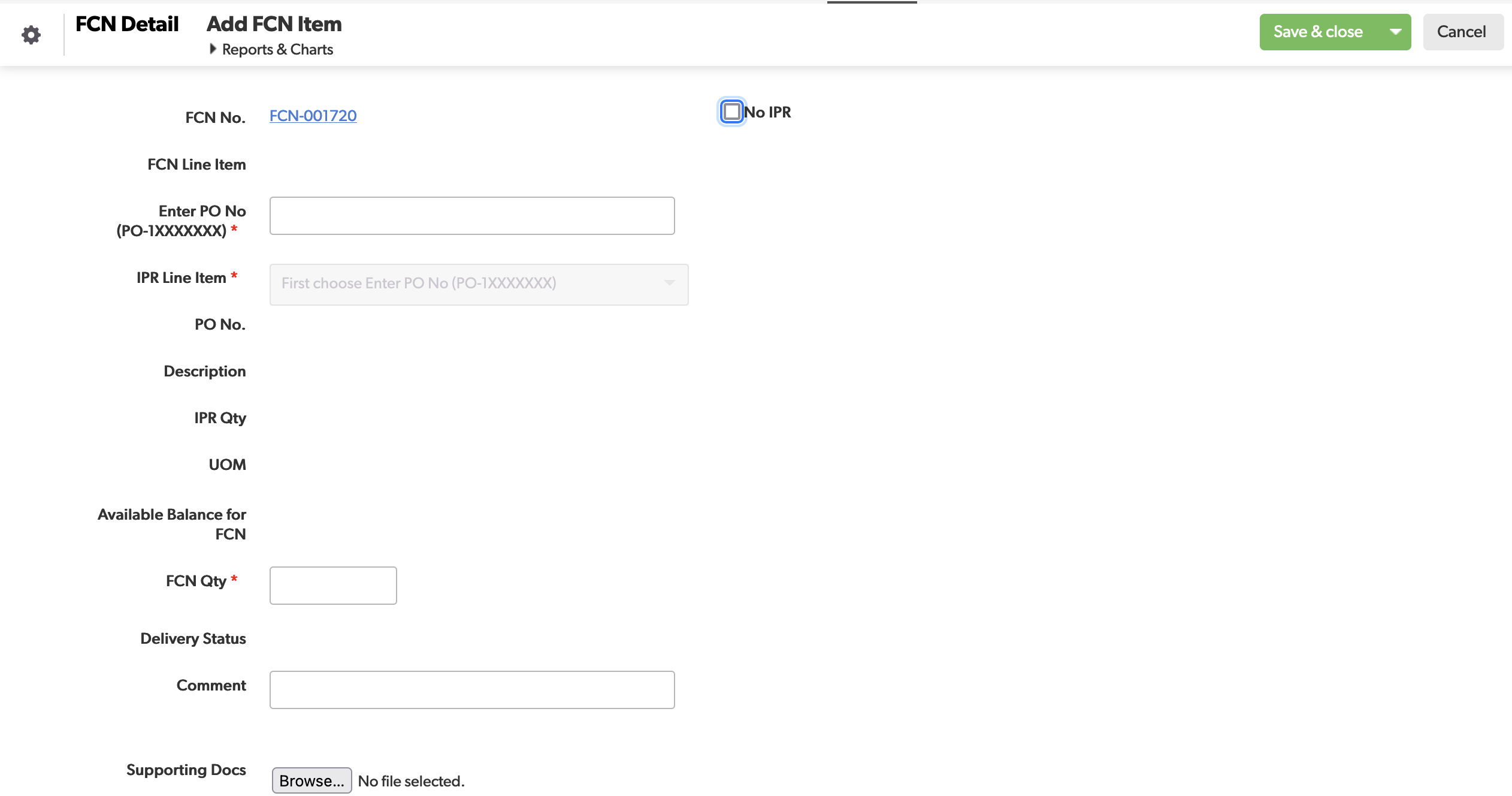Check the No IPR checkbox
This screenshot has width=1512, height=796.
click(x=731, y=111)
